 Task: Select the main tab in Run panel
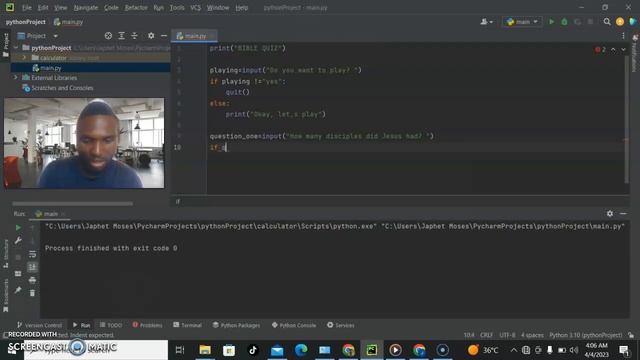[x=50, y=214]
